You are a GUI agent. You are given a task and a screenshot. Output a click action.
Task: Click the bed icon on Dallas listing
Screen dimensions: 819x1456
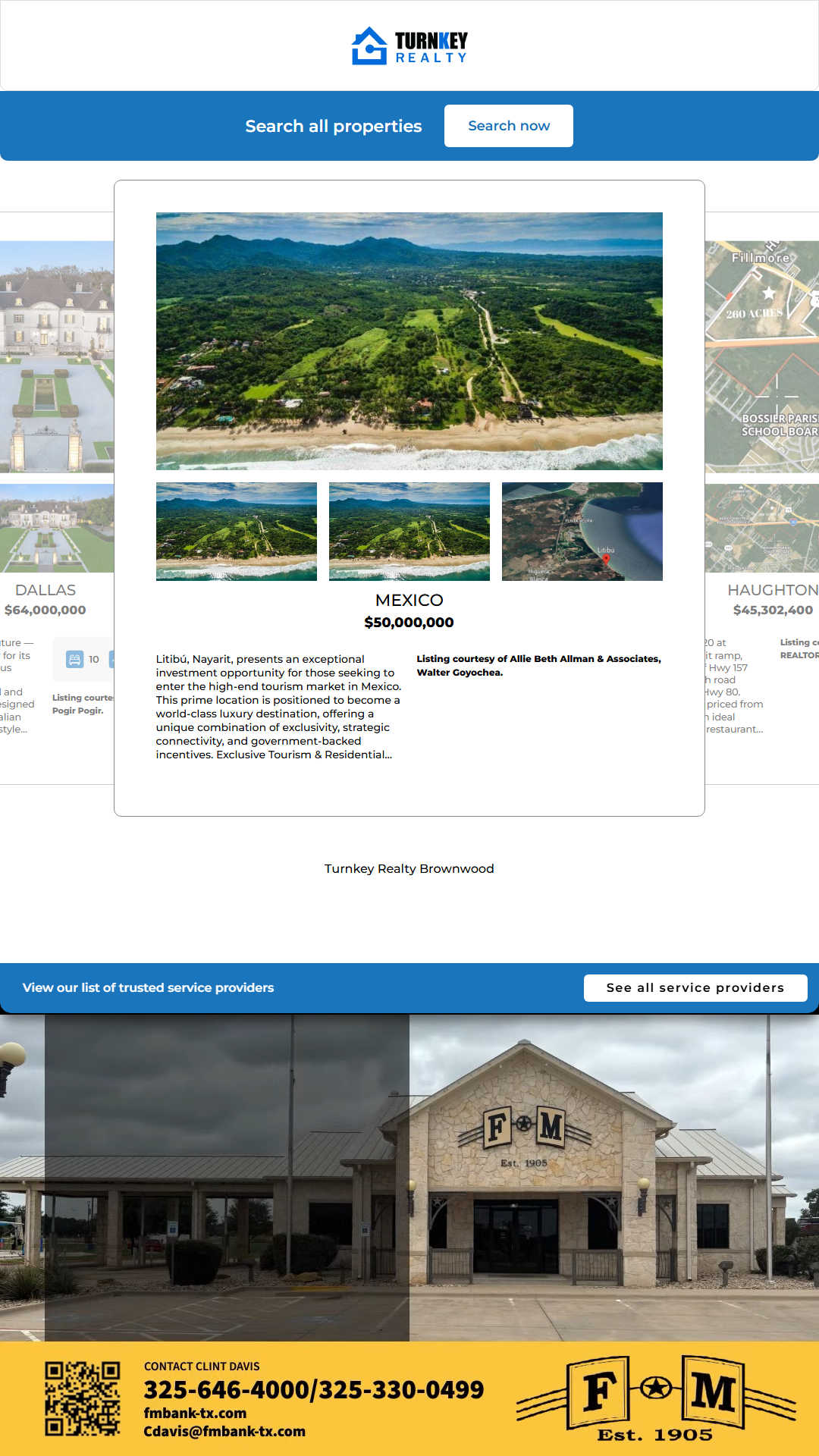[74, 659]
